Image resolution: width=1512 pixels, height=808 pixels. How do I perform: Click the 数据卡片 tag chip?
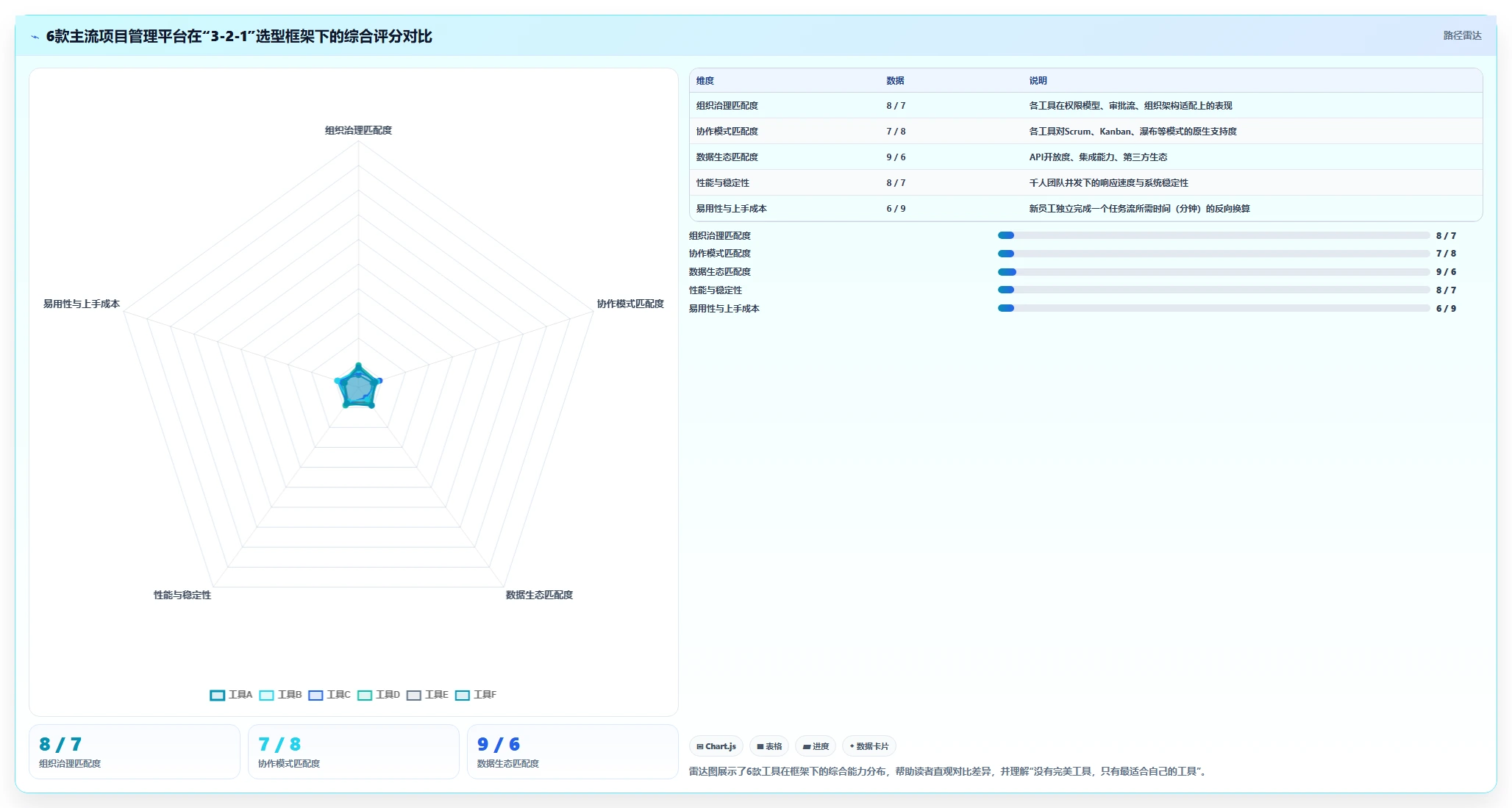pyautogui.click(x=869, y=746)
